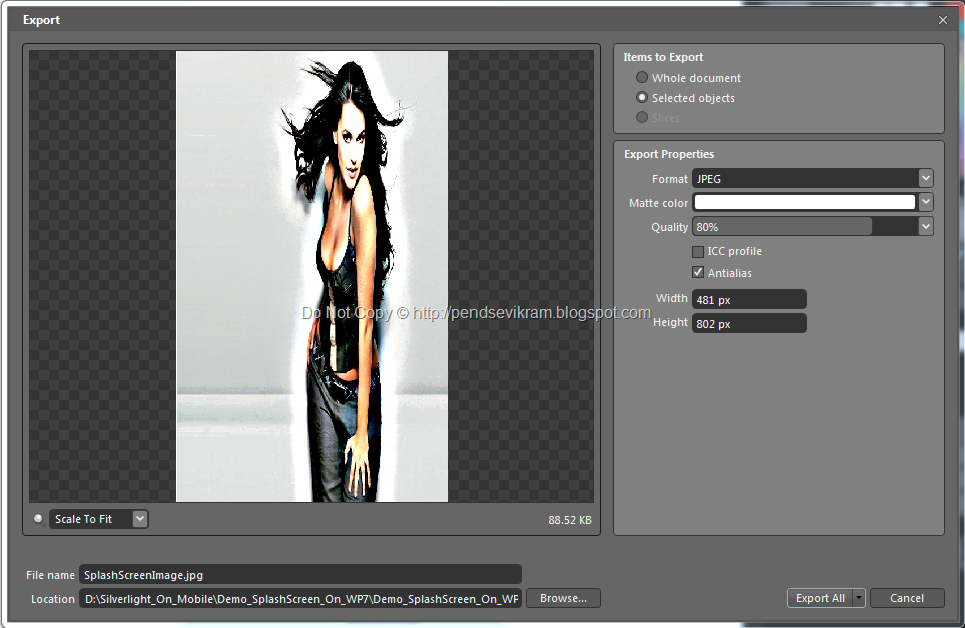965x628 pixels.
Task: Toggle the Antialias checkbox
Action: tap(698, 272)
